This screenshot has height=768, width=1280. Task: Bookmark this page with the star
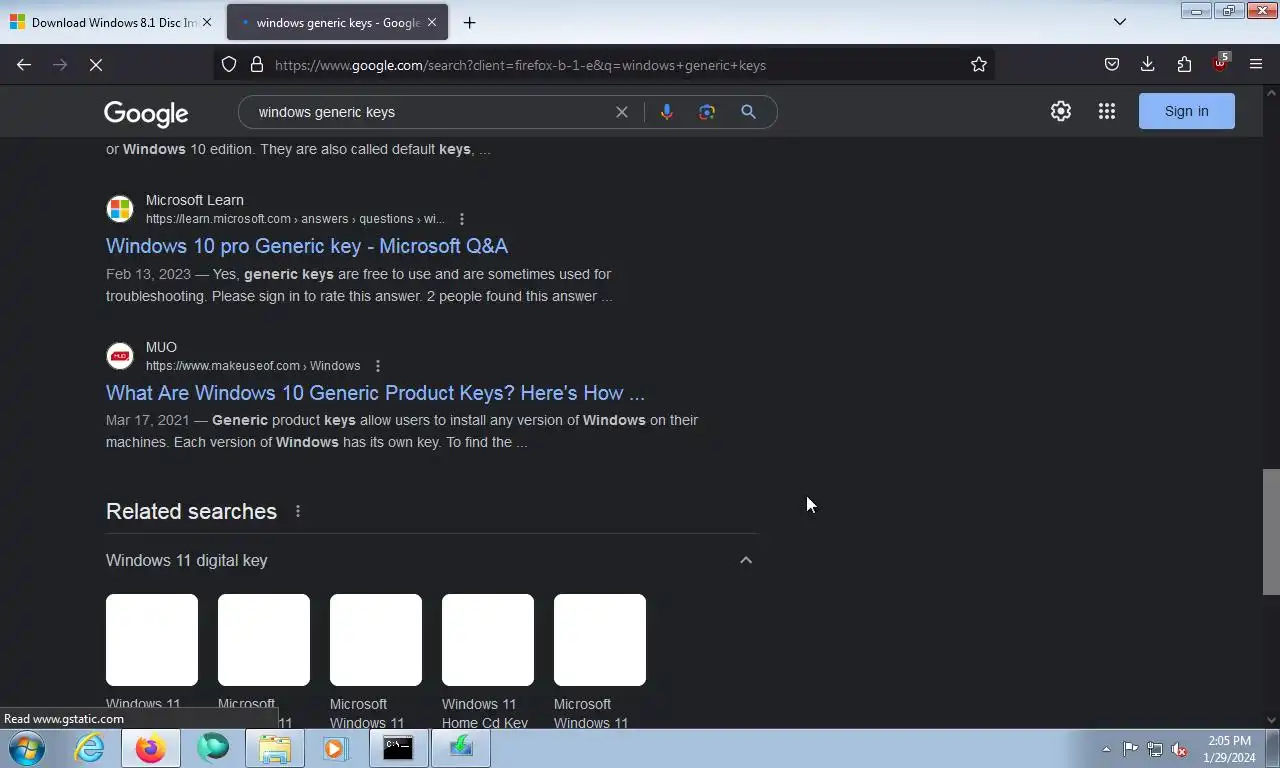pos(979,65)
